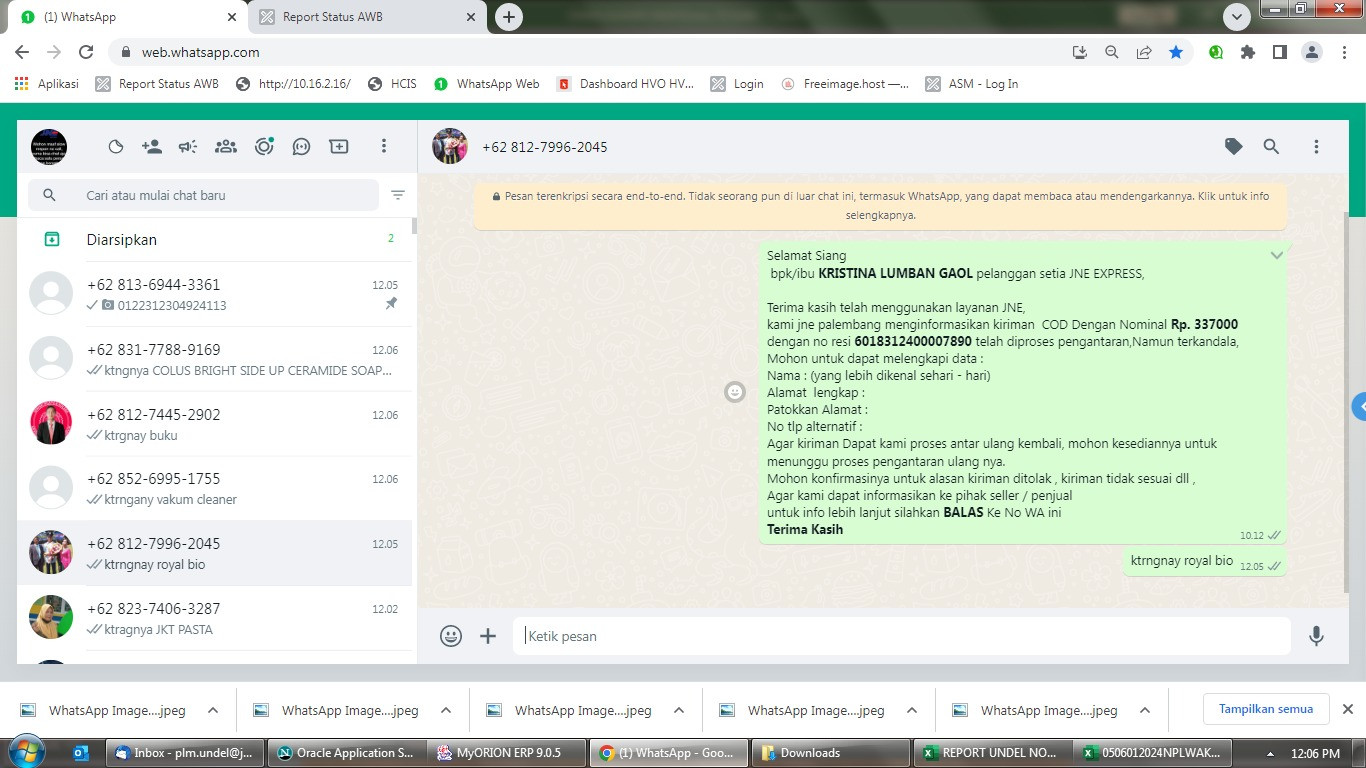
Task: Start voice recording with the microphone icon
Action: (1316, 636)
